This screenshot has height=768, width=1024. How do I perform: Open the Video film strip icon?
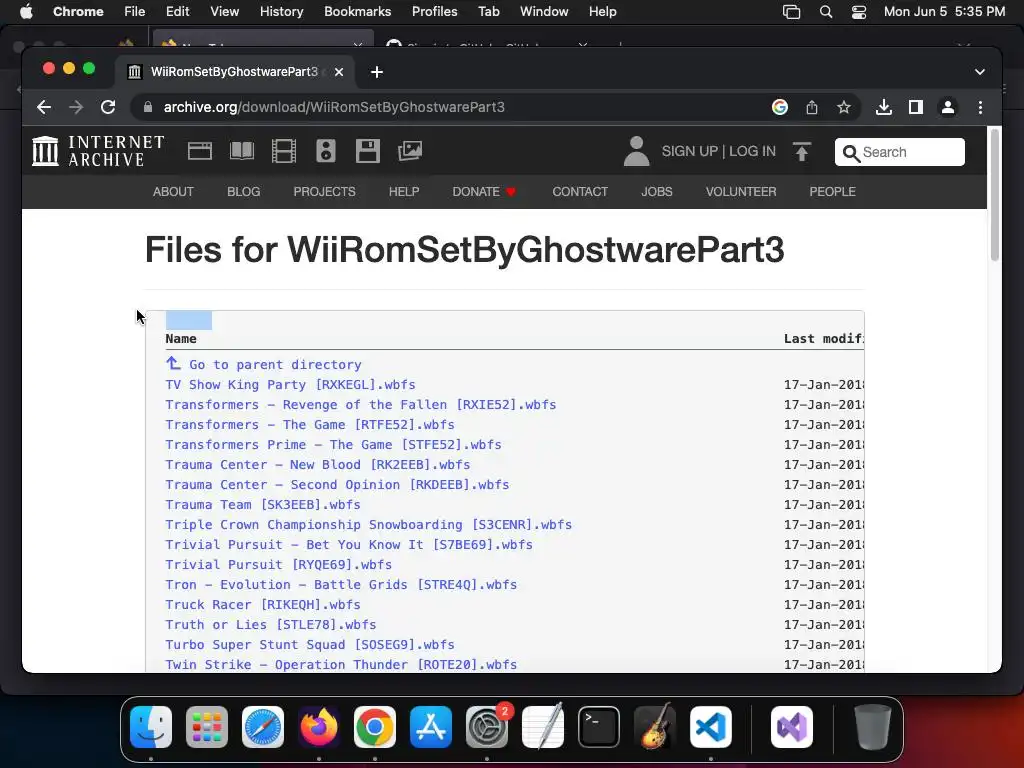[x=283, y=151]
